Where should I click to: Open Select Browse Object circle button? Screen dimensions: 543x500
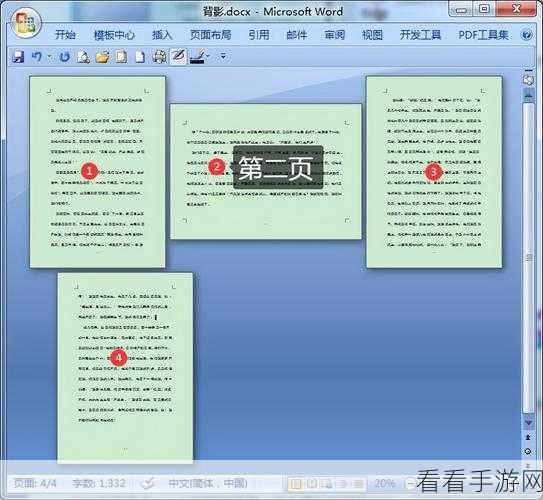point(528,451)
